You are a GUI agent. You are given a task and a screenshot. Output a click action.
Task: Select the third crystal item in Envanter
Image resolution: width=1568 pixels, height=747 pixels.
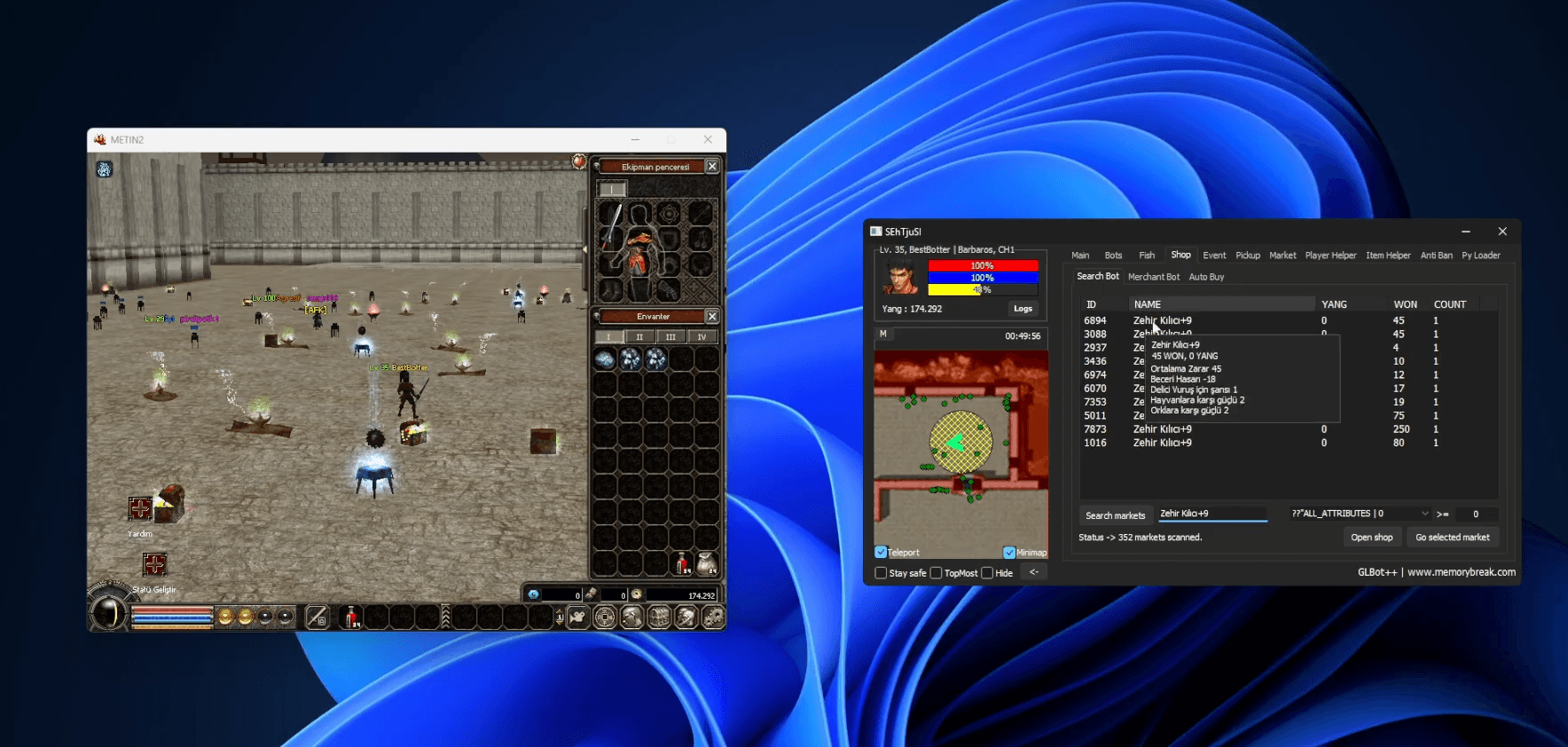656,358
